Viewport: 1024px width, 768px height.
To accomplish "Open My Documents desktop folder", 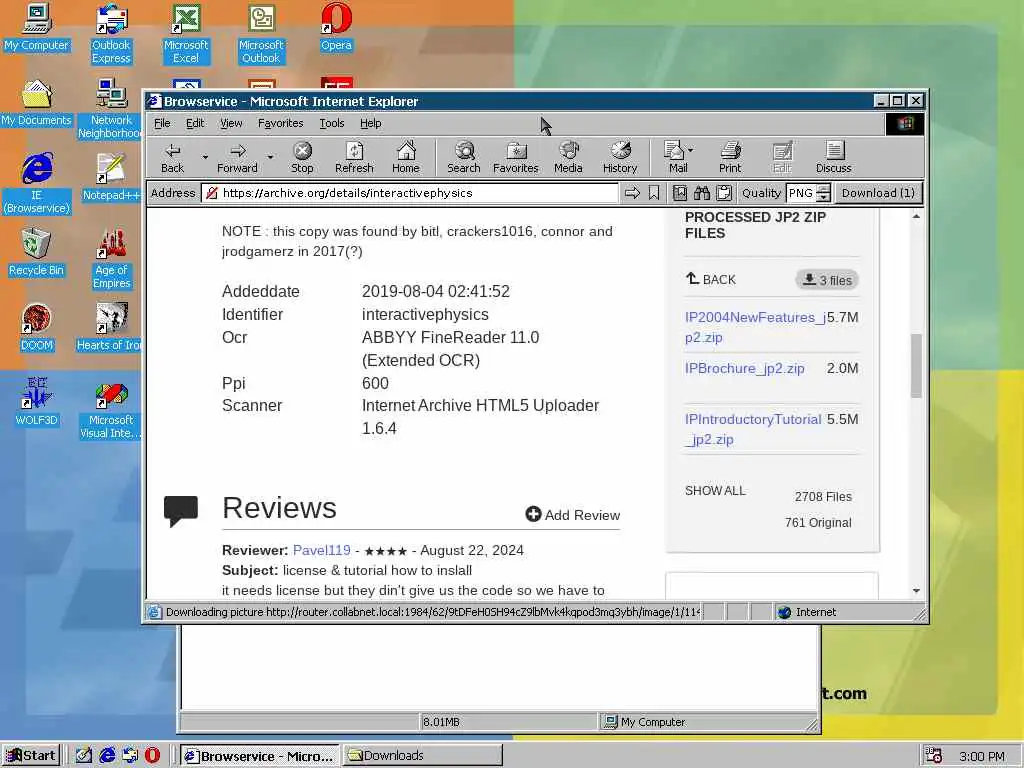I will (x=36, y=103).
